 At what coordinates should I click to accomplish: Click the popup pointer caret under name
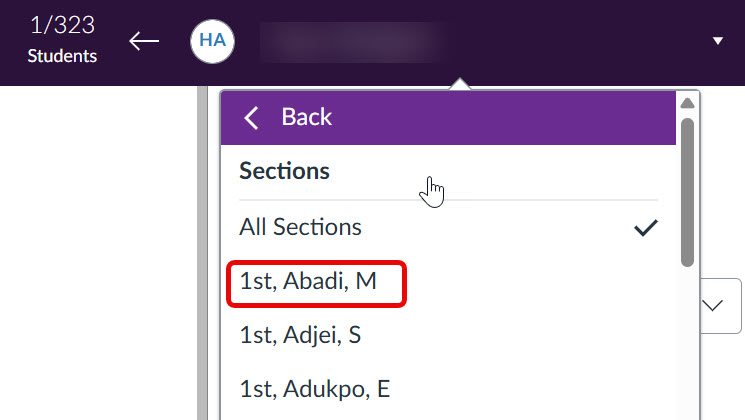459,84
